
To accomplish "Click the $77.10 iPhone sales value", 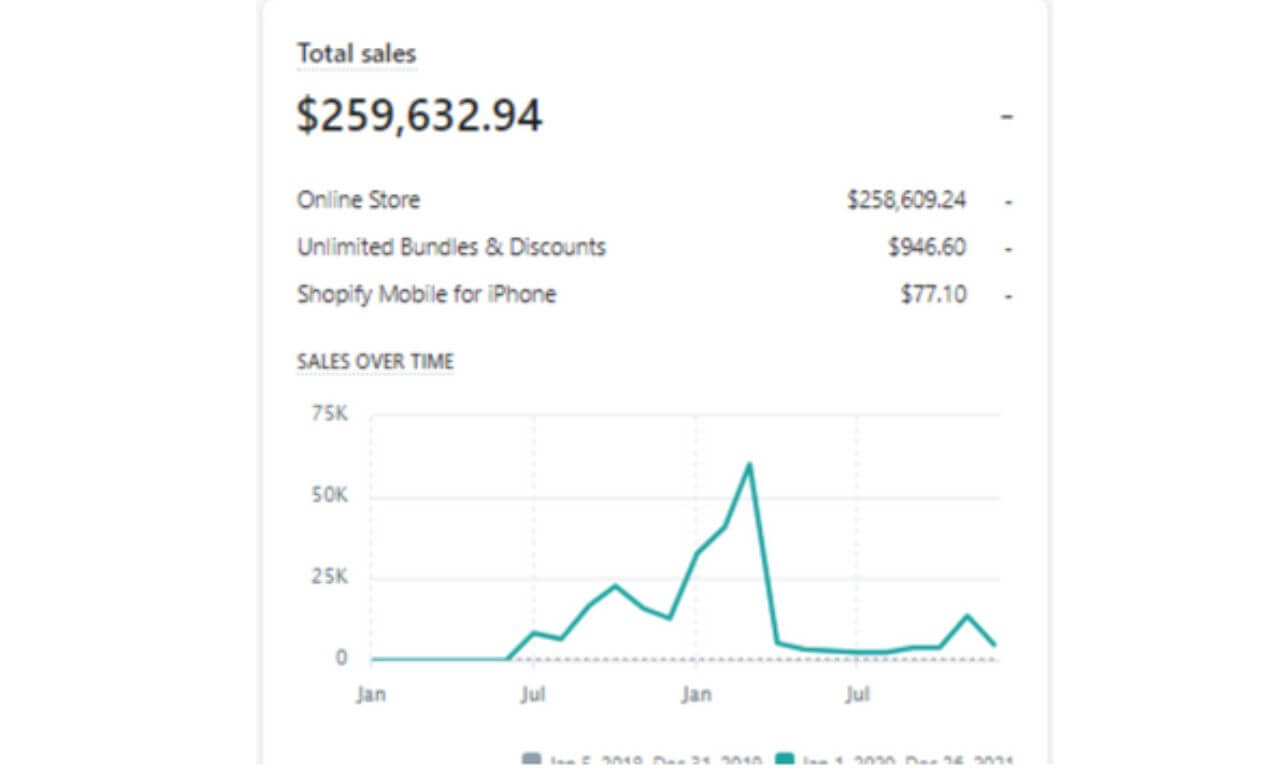I will 933,295.
